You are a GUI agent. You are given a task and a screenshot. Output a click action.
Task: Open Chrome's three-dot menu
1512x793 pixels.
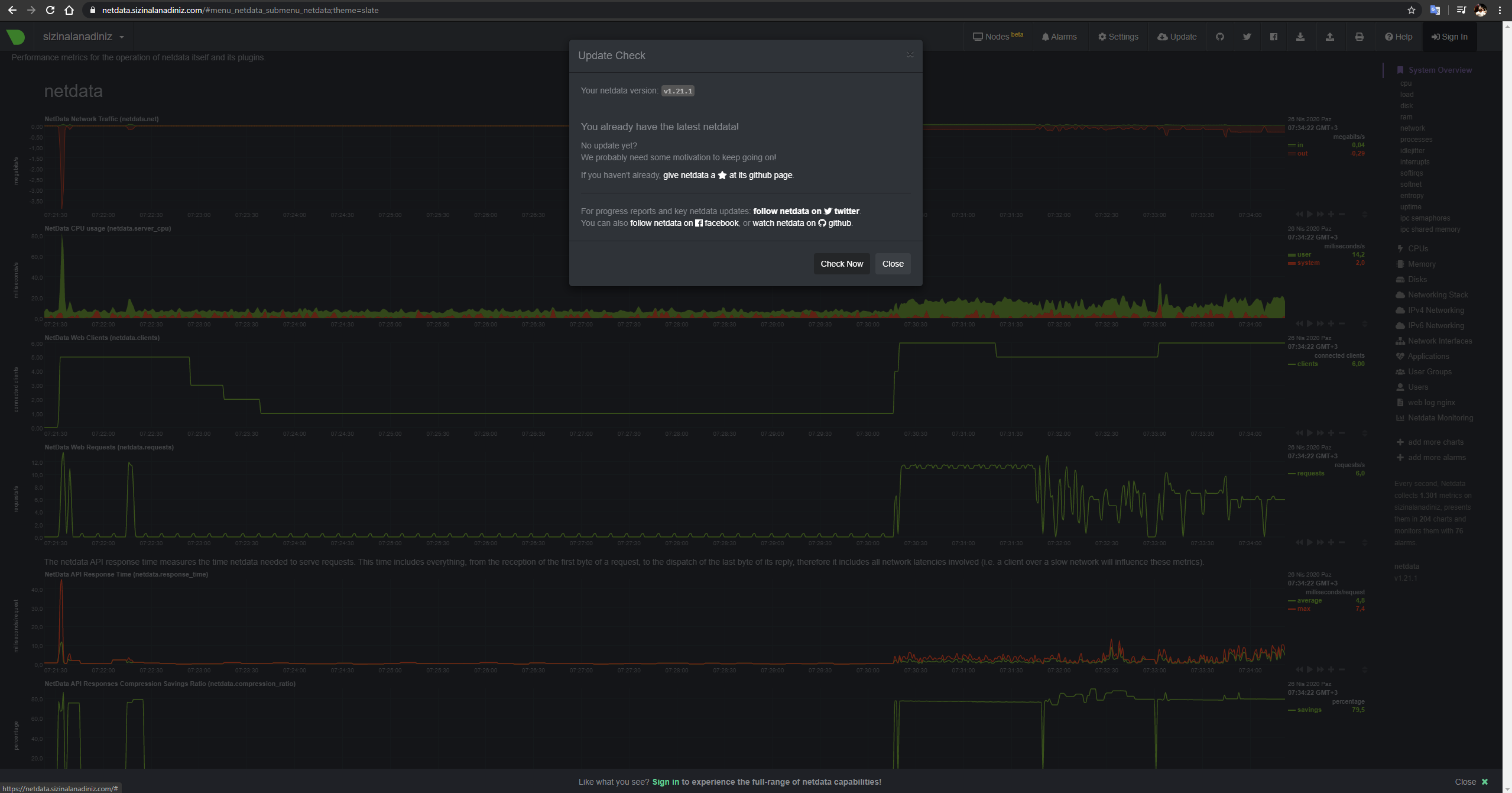coord(1500,10)
